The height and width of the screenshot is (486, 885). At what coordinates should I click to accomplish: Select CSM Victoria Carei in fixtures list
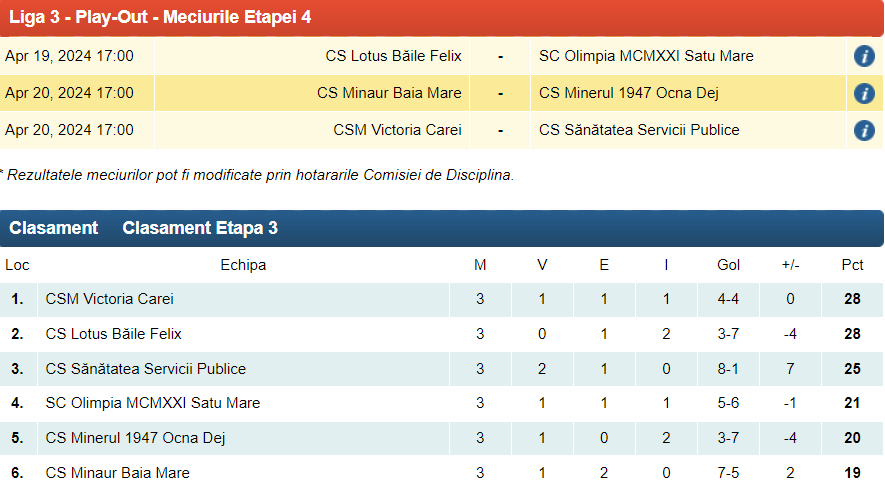point(397,130)
